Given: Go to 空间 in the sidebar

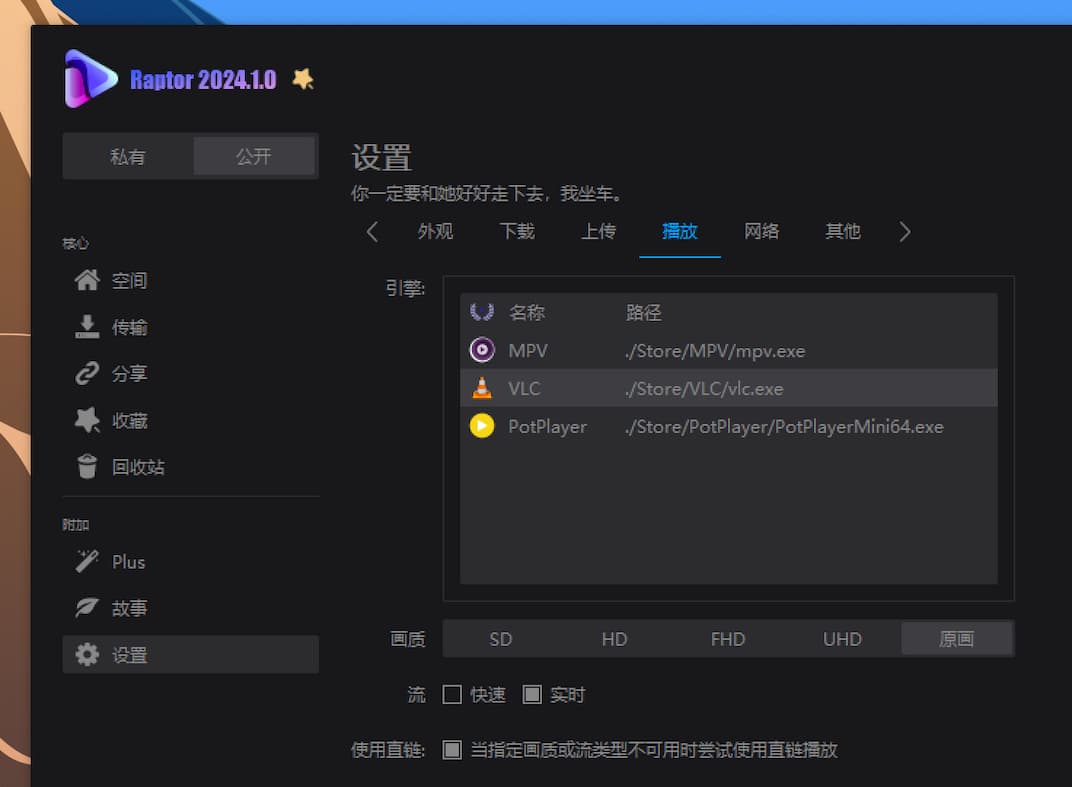Looking at the screenshot, I should pos(190,280).
